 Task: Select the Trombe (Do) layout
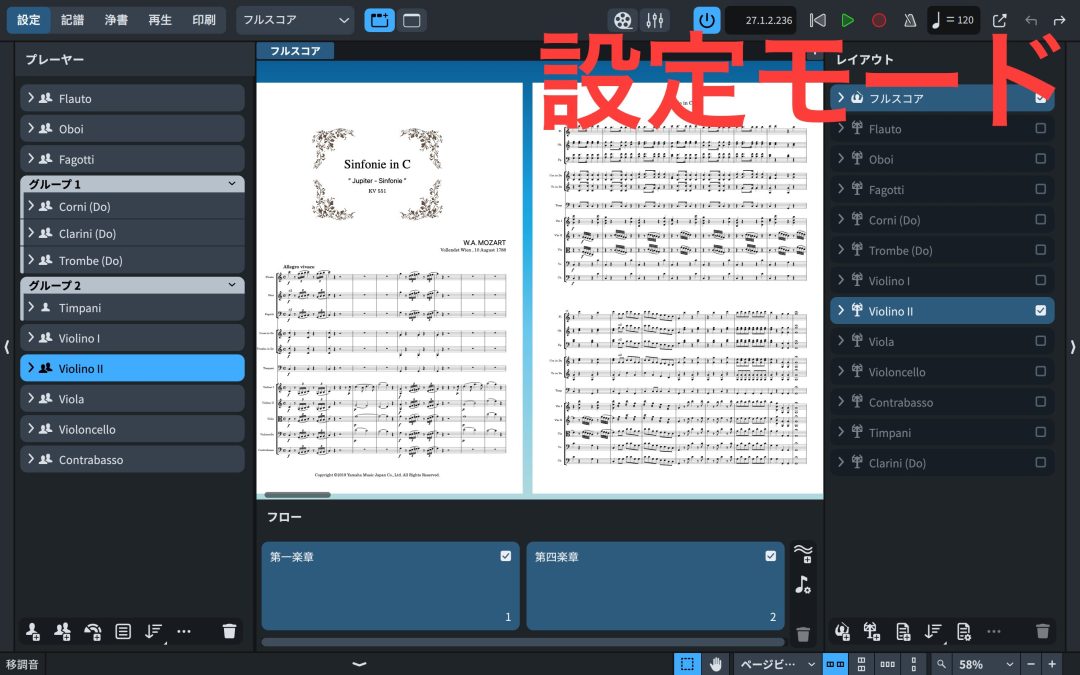tap(942, 250)
